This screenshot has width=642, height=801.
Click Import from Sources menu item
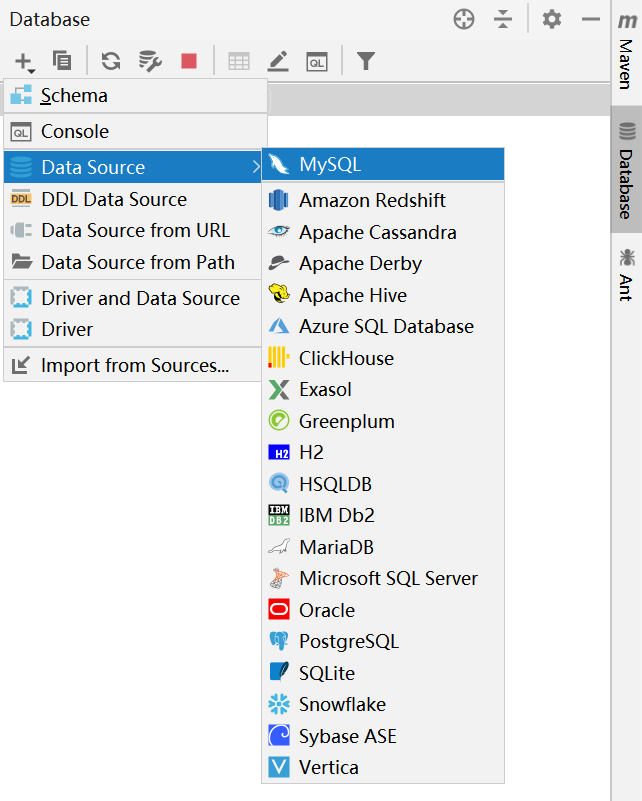(135, 365)
